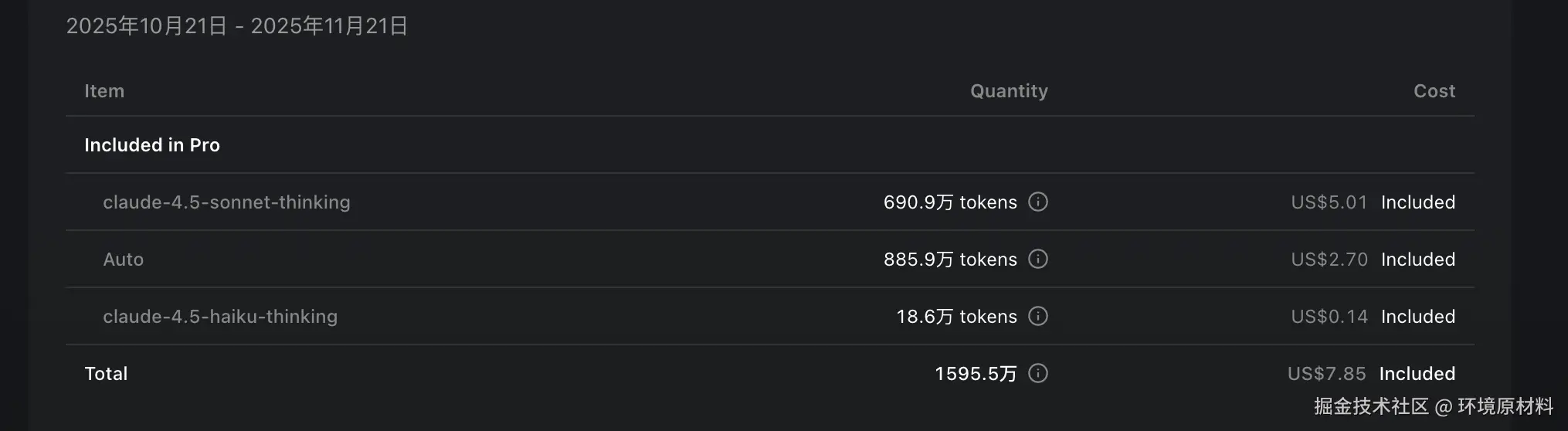1568x431 pixels.
Task: Open info icon for 18.6万 tokens
Action: [1038, 316]
